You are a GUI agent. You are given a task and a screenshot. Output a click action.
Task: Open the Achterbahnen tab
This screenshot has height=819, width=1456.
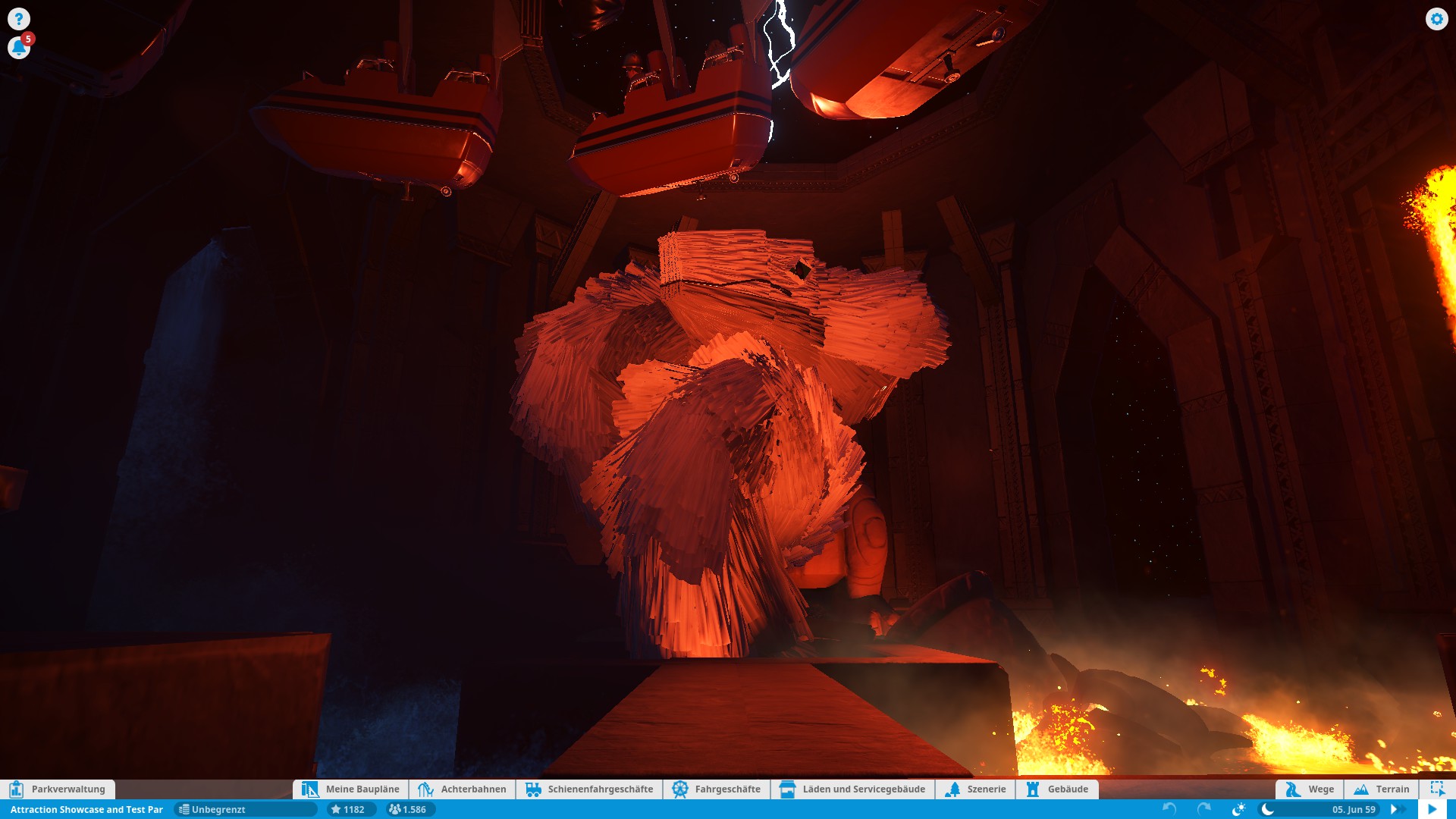tap(462, 789)
